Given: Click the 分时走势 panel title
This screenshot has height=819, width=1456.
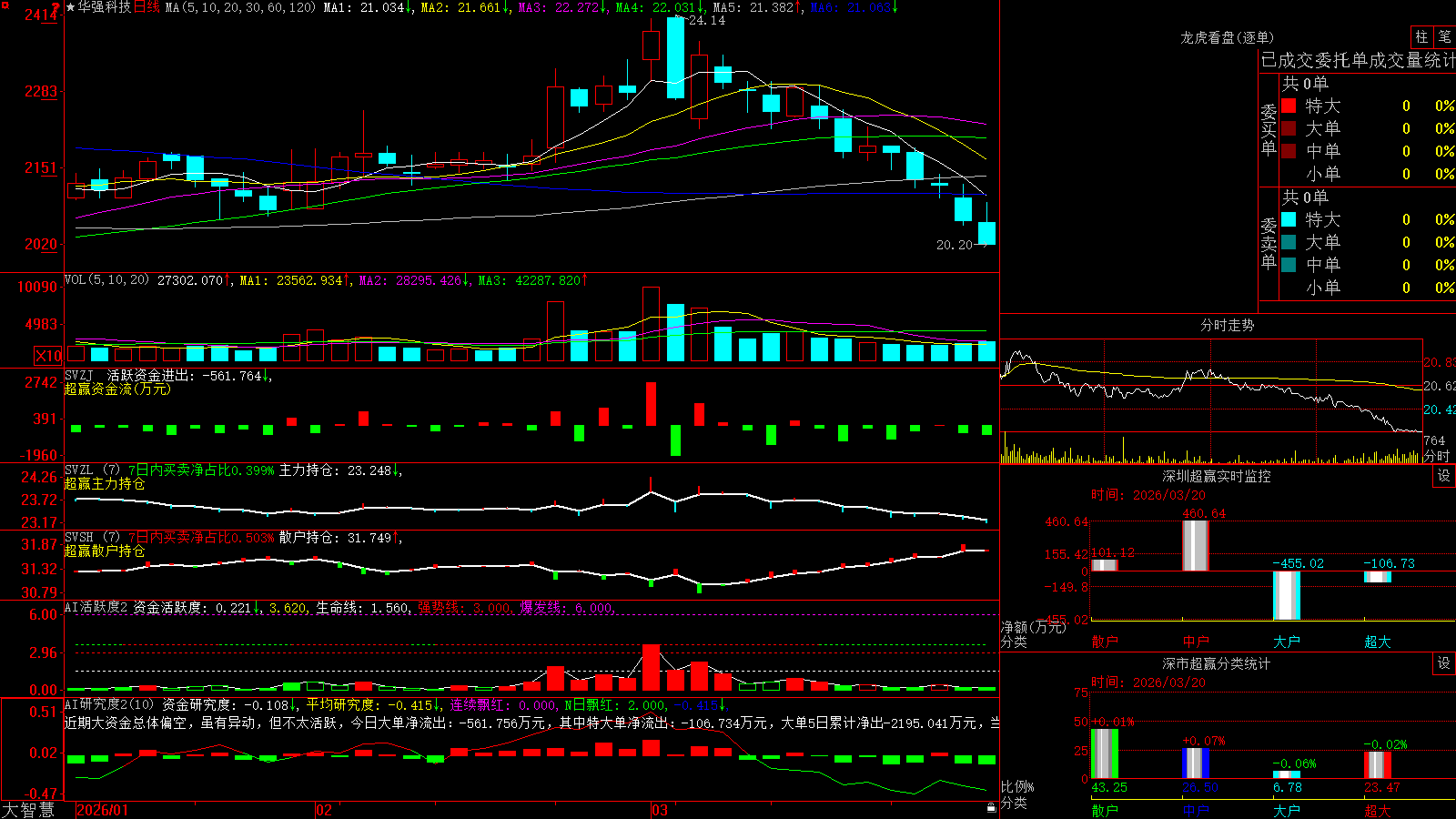Looking at the screenshot, I should [x=1227, y=325].
